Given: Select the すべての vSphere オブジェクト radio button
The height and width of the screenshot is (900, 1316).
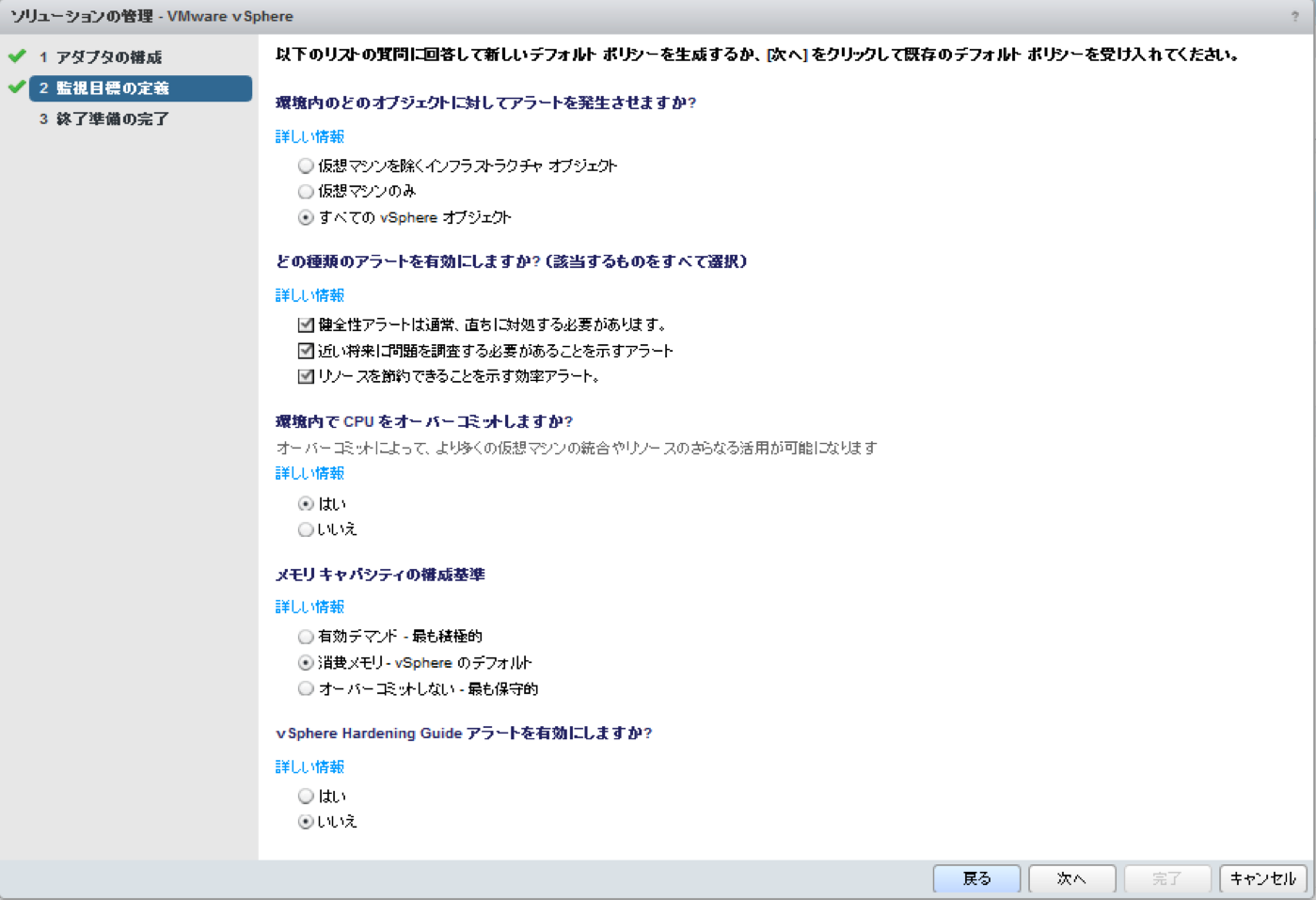Looking at the screenshot, I should 305,217.
